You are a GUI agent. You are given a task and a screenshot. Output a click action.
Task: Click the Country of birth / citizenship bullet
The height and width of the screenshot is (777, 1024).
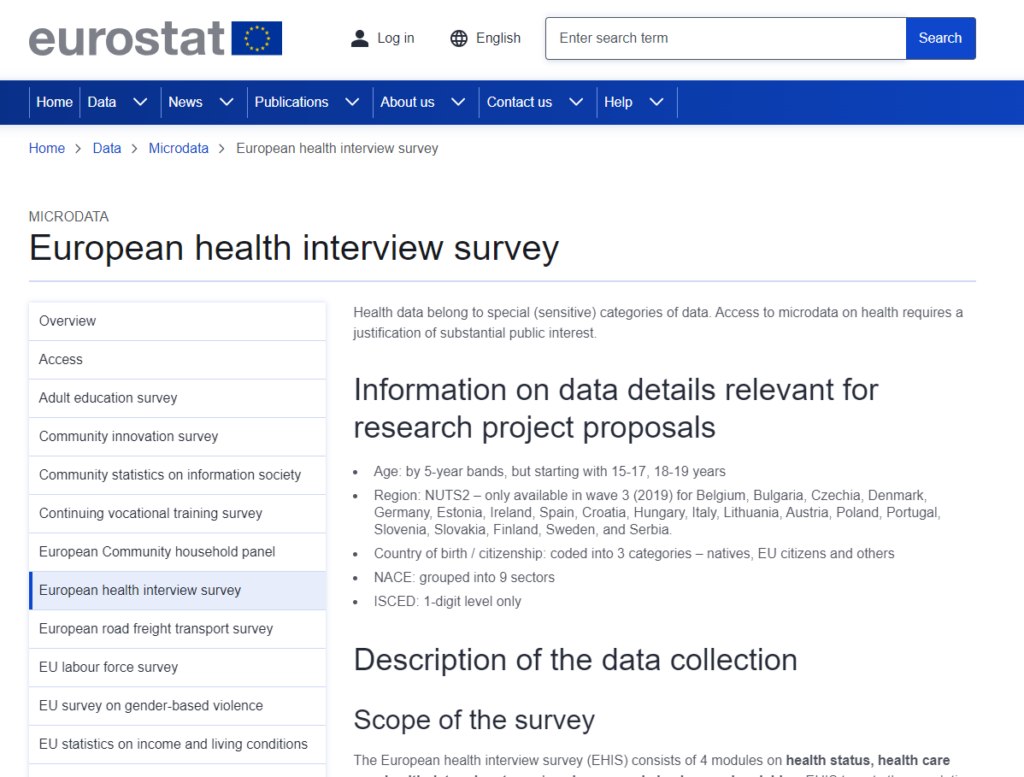click(x=633, y=554)
